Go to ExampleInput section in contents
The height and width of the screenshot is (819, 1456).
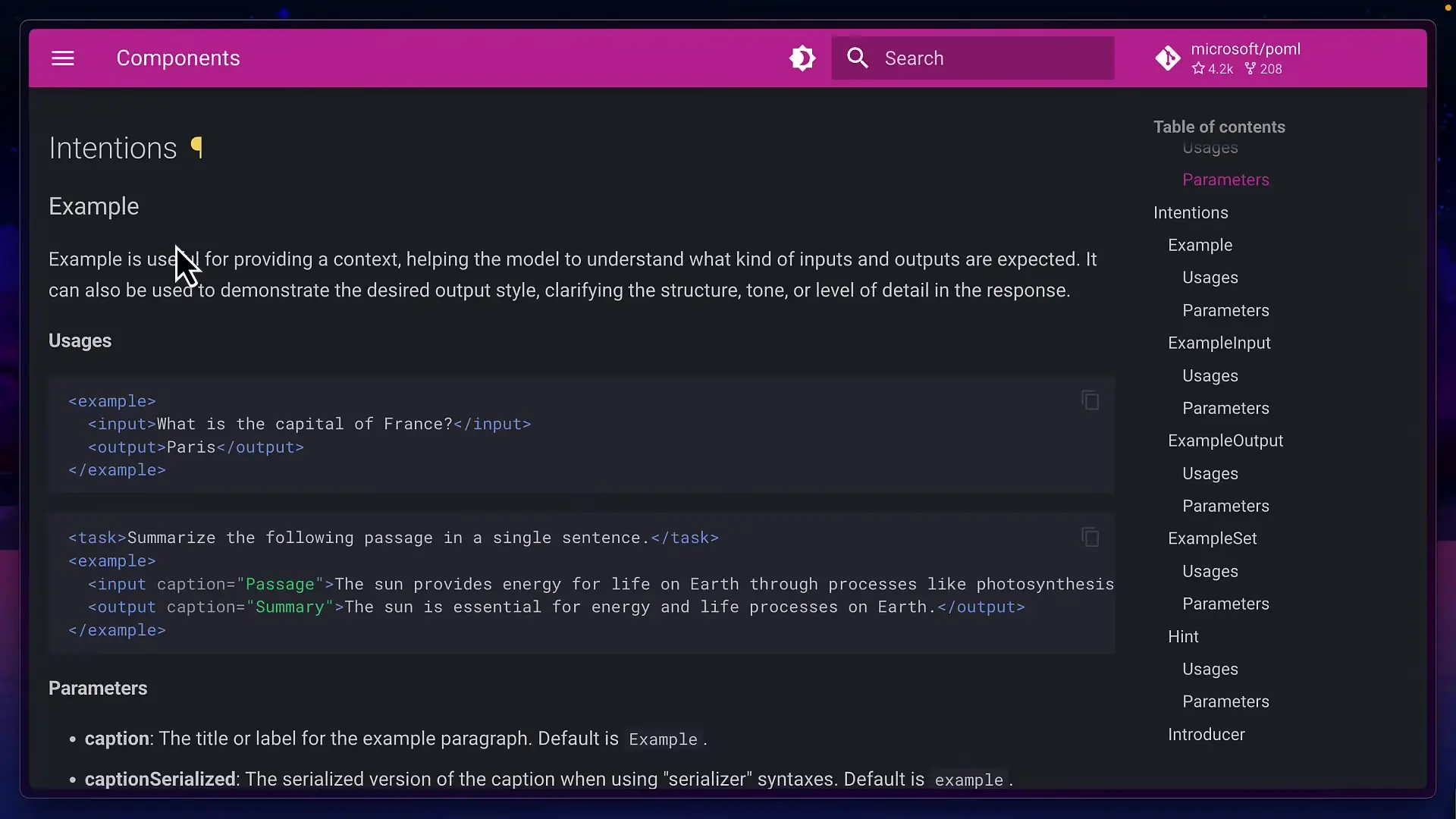pos(1219,344)
